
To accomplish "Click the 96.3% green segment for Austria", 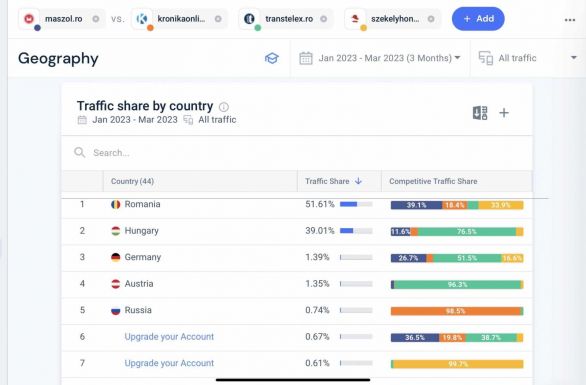I will [x=457, y=285].
